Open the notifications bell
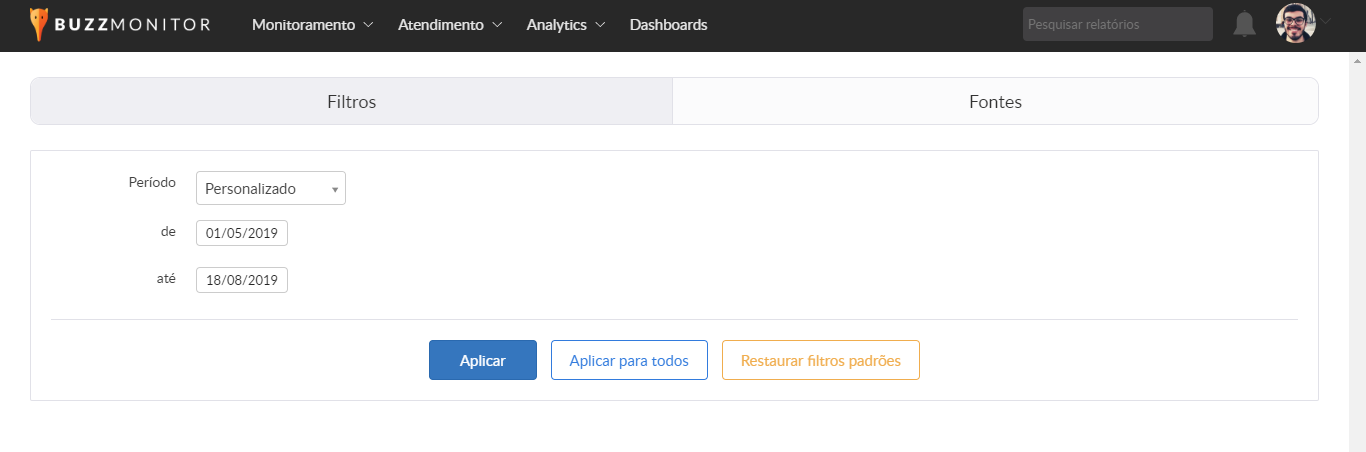The height and width of the screenshot is (452, 1366). pyautogui.click(x=1244, y=25)
